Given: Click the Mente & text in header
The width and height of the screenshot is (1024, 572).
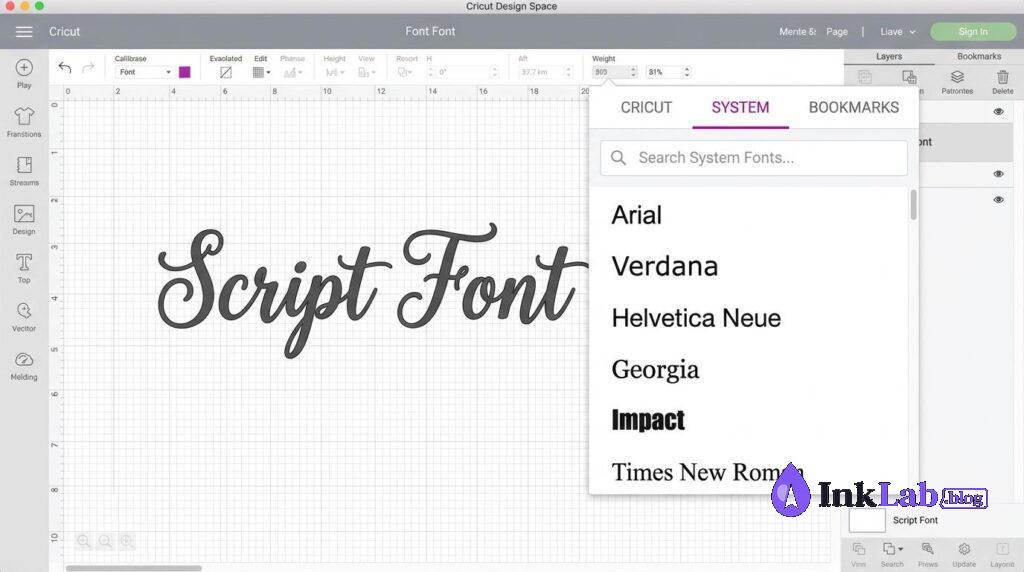Looking at the screenshot, I should [x=797, y=31].
